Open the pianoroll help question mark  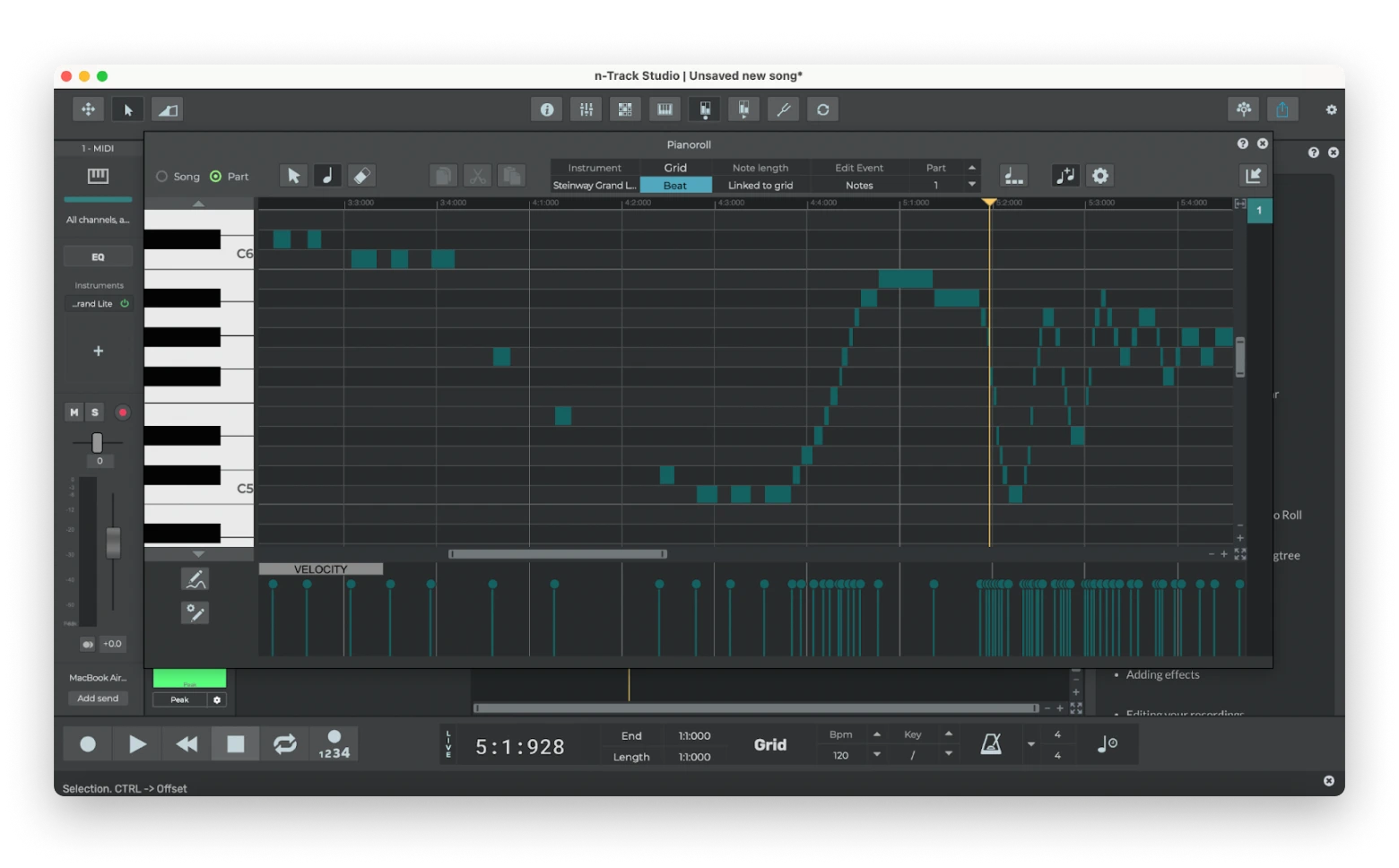pyautogui.click(x=1242, y=143)
